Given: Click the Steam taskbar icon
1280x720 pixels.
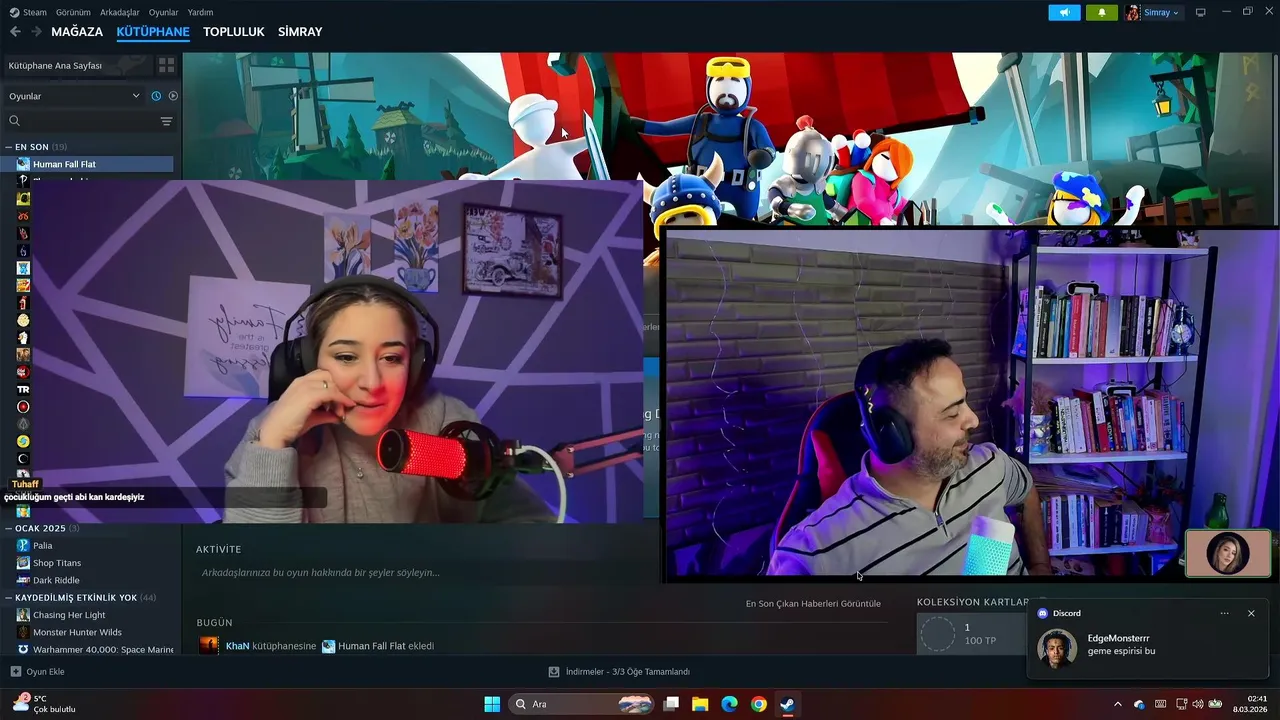Looking at the screenshot, I should point(788,704).
